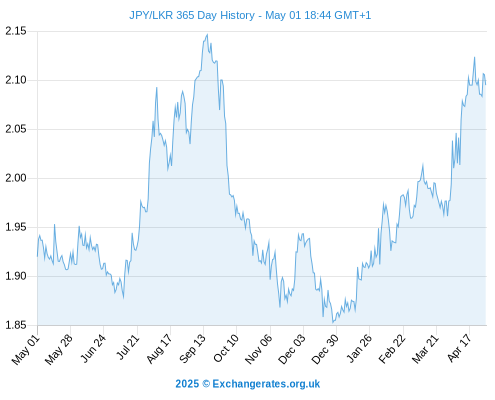Select the Apr 17 x-axis date label
Image resolution: width=495 pixels, height=400 pixels.
click(459, 348)
